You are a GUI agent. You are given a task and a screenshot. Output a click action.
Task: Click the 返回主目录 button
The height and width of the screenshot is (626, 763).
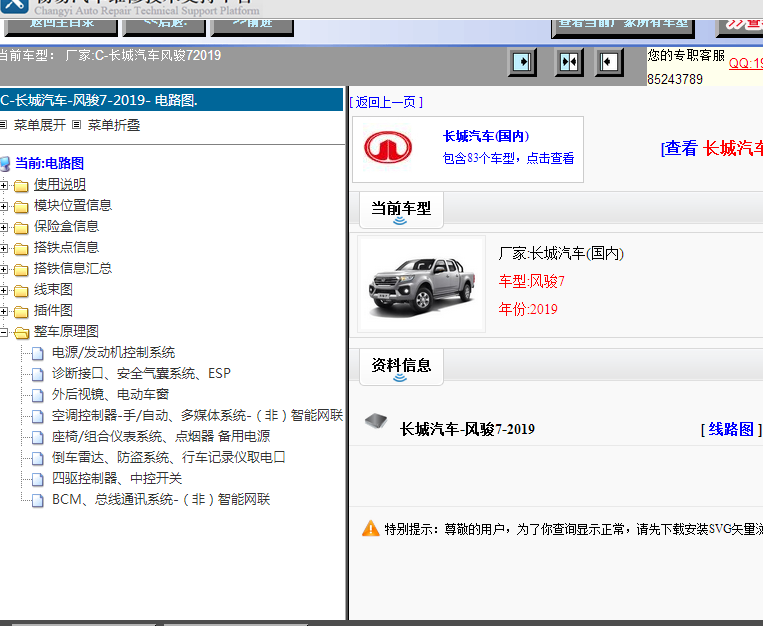pyautogui.click(x=61, y=27)
